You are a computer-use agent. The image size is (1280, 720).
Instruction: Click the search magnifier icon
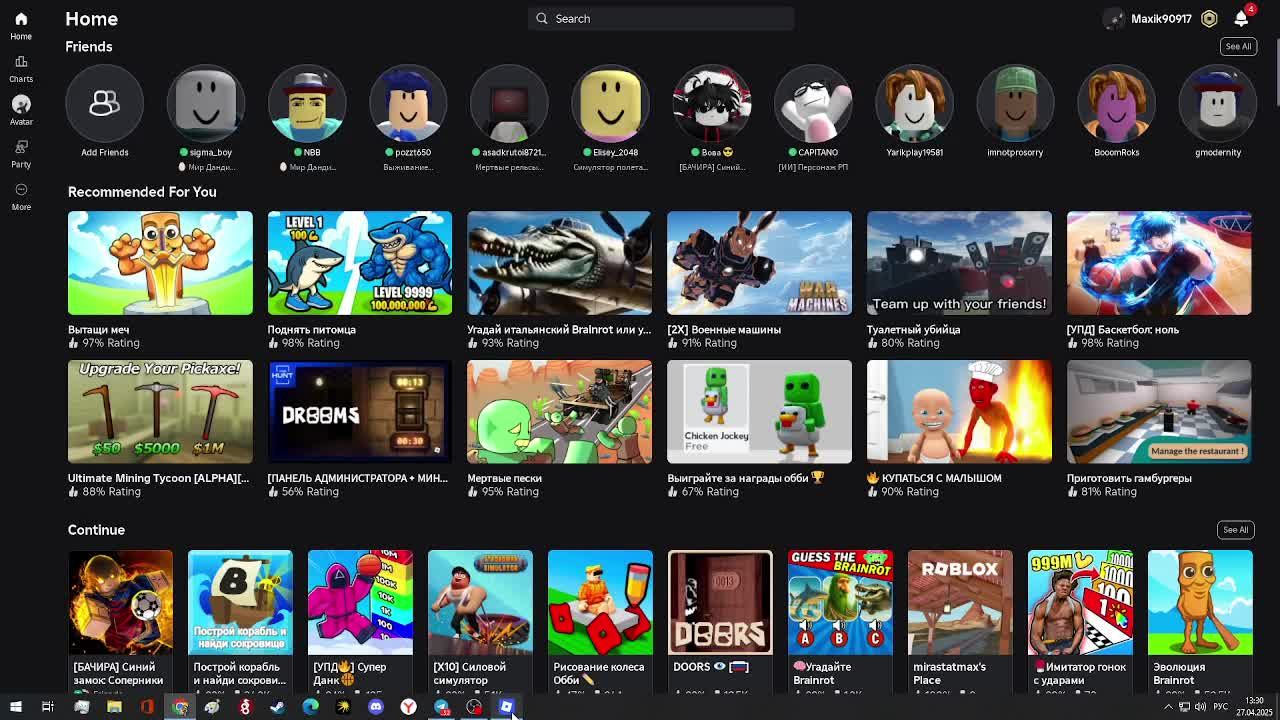point(542,18)
